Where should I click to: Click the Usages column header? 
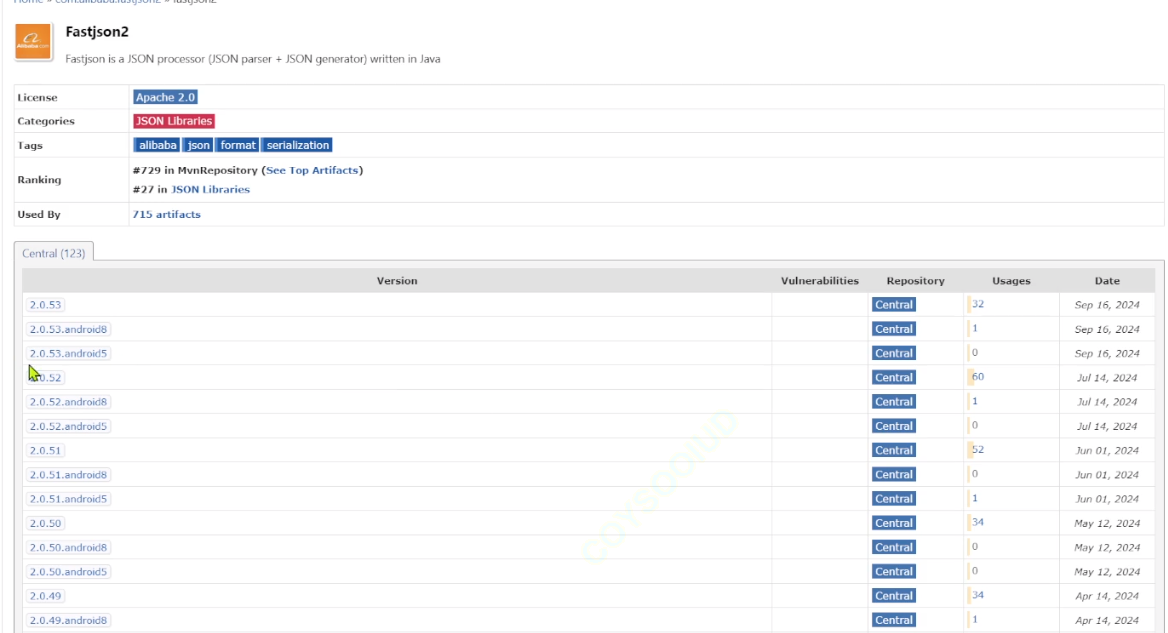[1011, 281]
